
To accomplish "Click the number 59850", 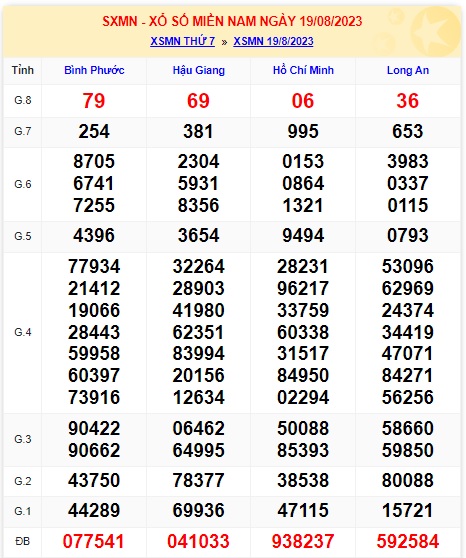I will (x=408, y=451).
